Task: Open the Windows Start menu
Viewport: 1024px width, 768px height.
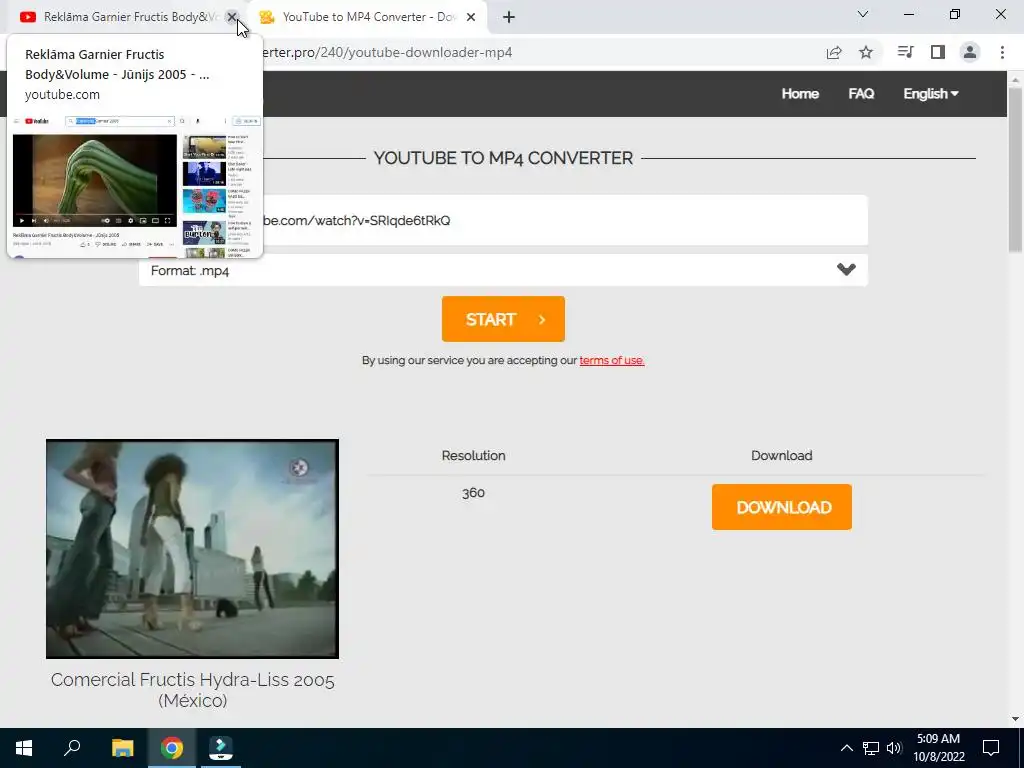Action: pyautogui.click(x=24, y=748)
